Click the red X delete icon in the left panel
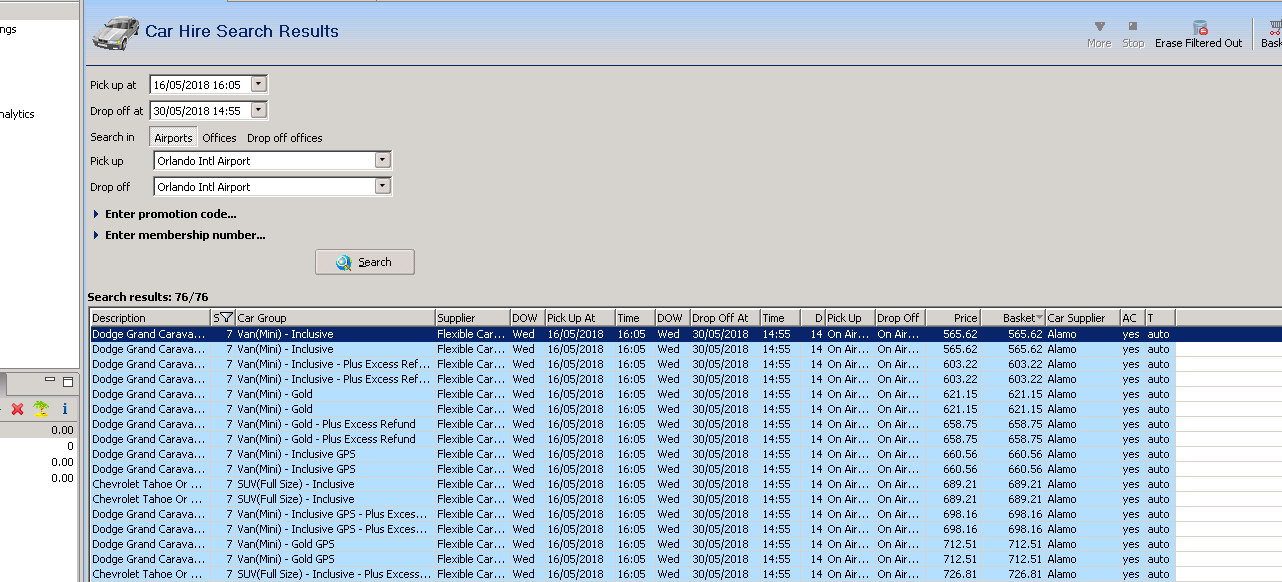1282x582 pixels. (17, 409)
